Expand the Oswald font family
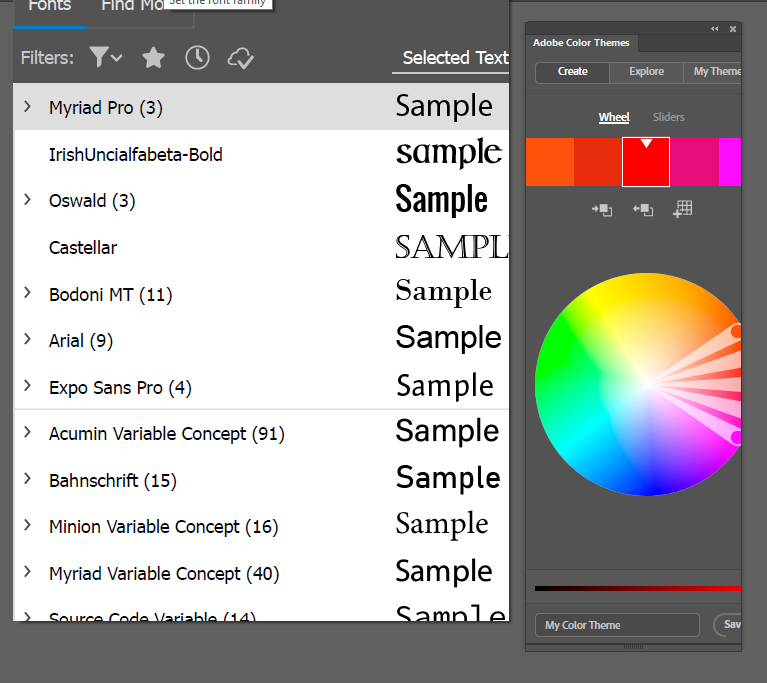The height and width of the screenshot is (683, 767). click(27, 200)
